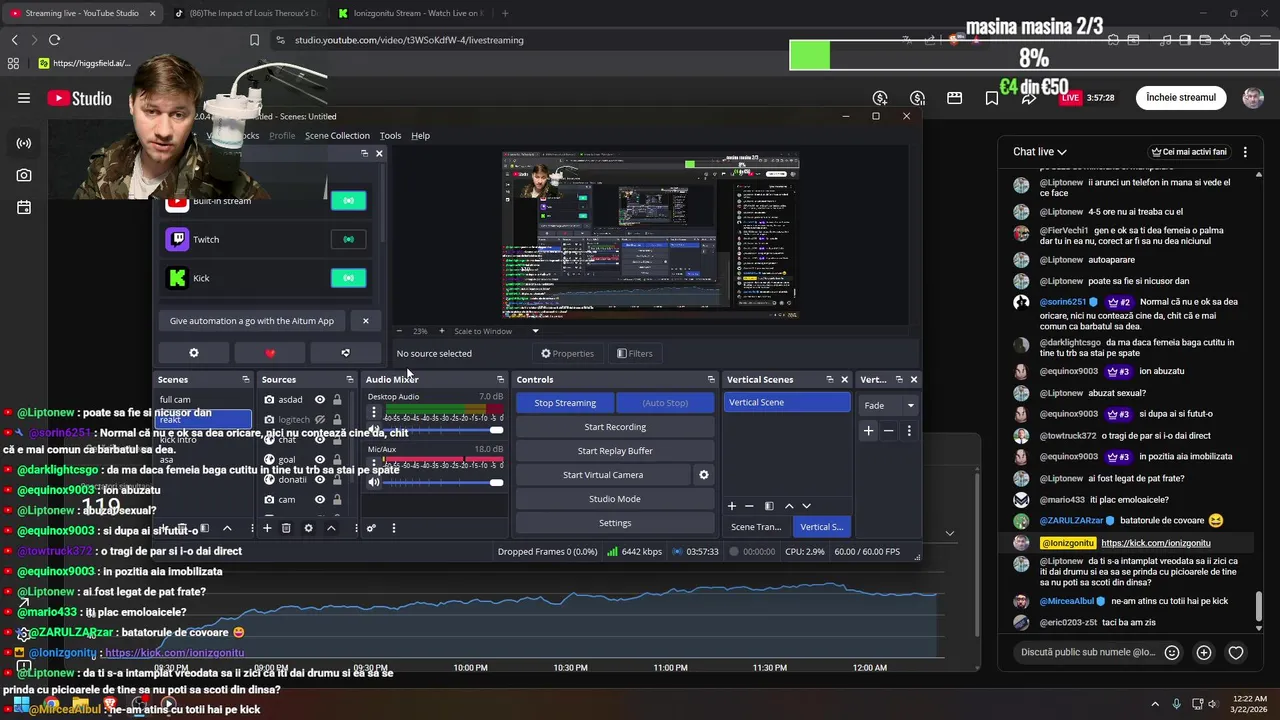This screenshot has height=720, width=1280.
Task: Open the camera icon in Studio sidebar
Action: coord(24,175)
